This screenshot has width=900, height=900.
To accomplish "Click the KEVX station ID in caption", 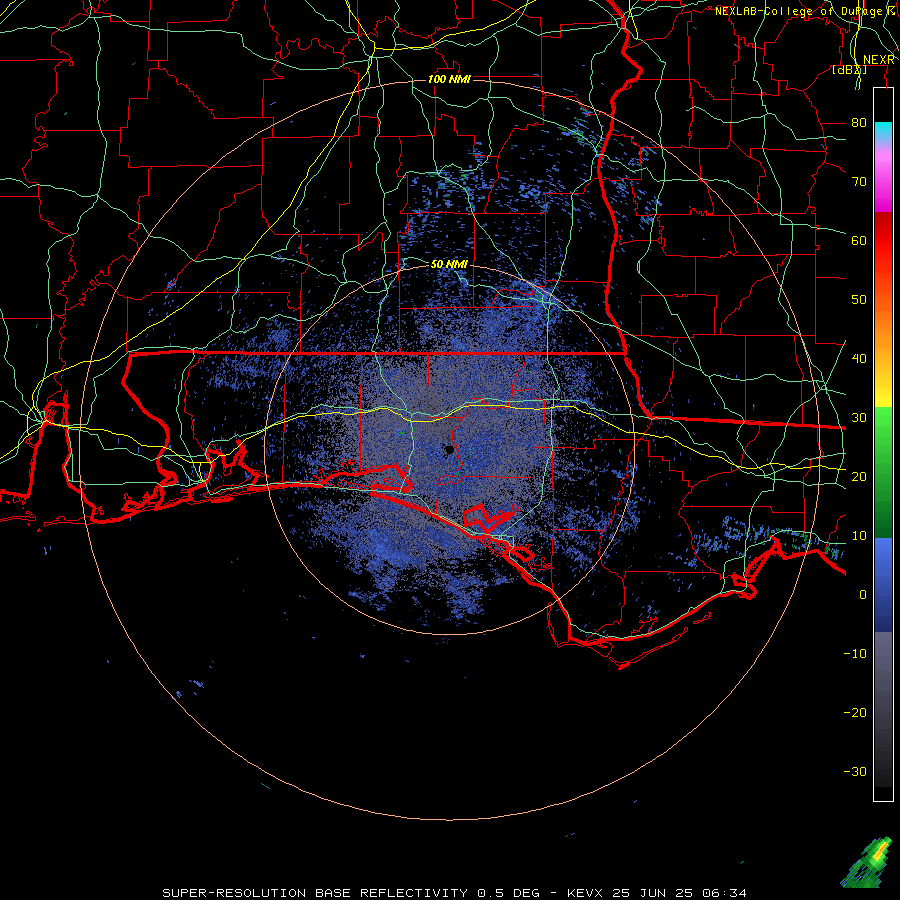I will (x=585, y=893).
